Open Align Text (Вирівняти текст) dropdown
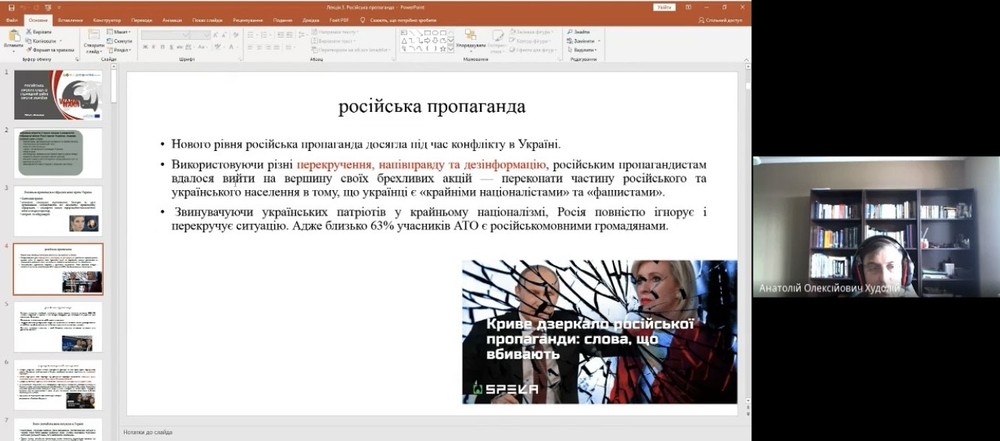This screenshot has width=1000, height=441. point(333,41)
